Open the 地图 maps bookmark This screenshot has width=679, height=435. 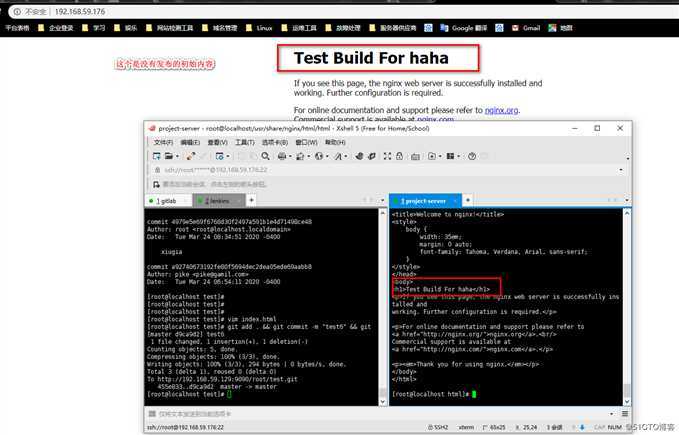pos(560,28)
